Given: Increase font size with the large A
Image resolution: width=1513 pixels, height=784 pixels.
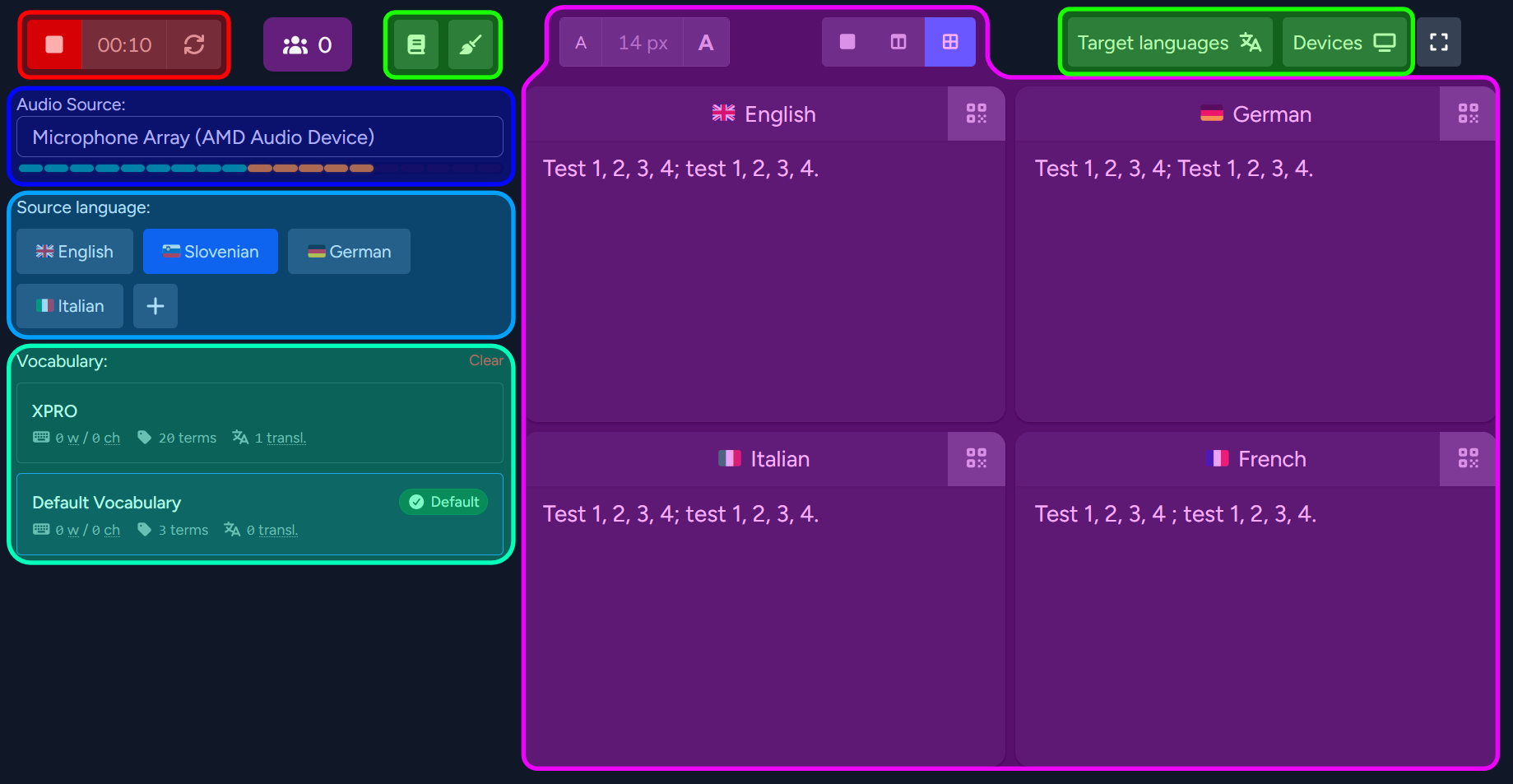Looking at the screenshot, I should click(706, 43).
